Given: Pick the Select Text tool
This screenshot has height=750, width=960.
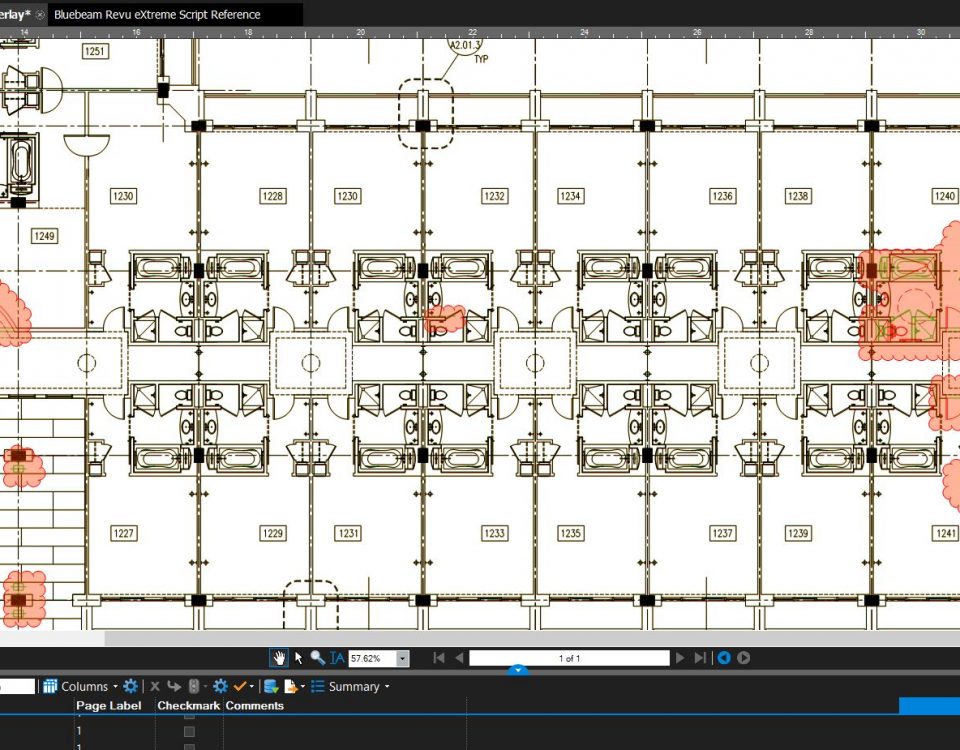Looking at the screenshot, I should point(337,658).
